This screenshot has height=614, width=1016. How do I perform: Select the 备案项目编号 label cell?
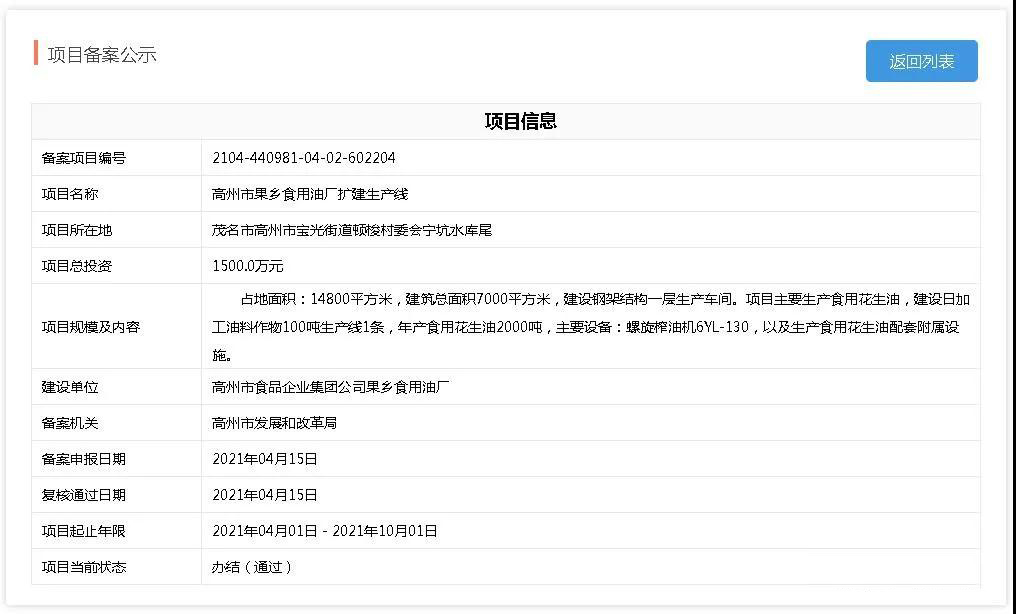pyautogui.click(x=117, y=158)
